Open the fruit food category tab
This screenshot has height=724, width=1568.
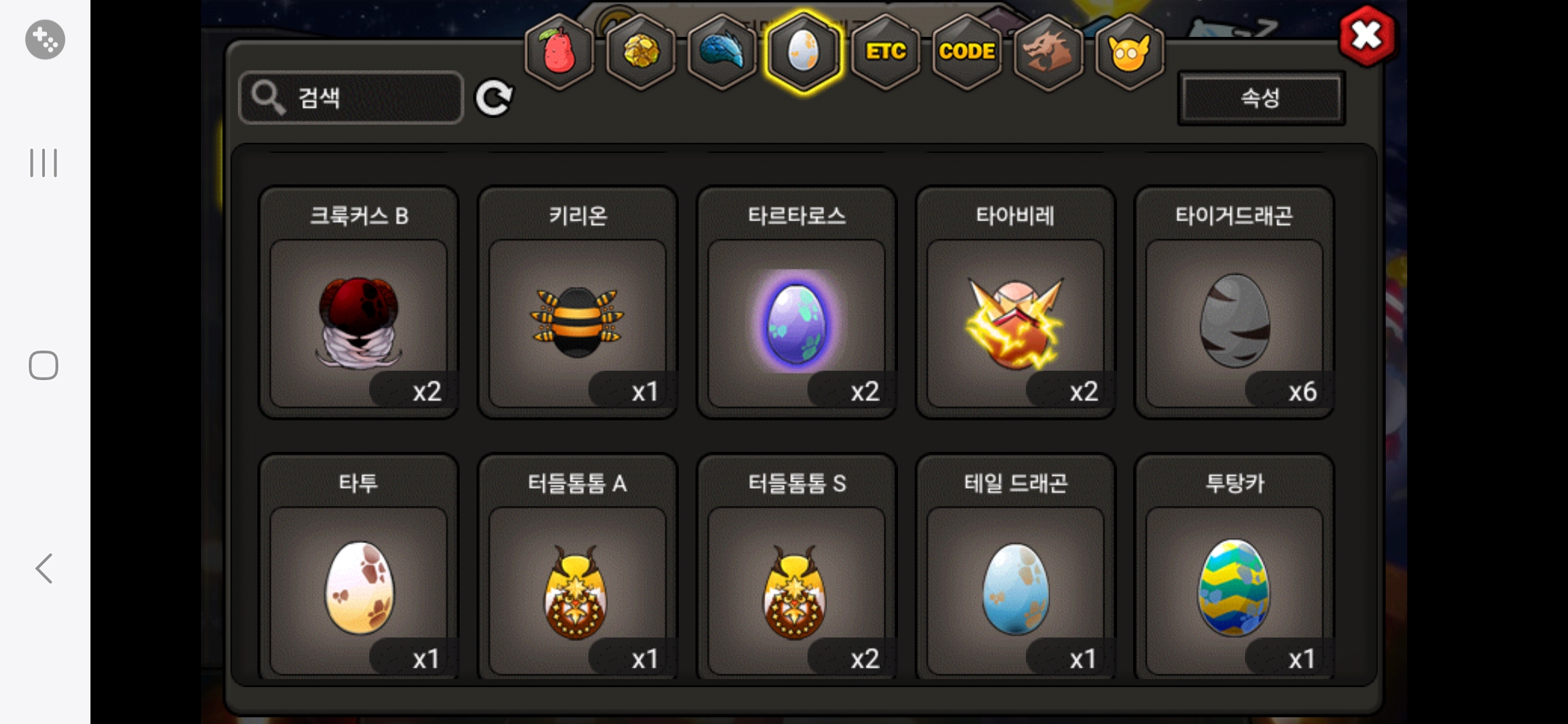pyautogui.click(x=560, y=52)
